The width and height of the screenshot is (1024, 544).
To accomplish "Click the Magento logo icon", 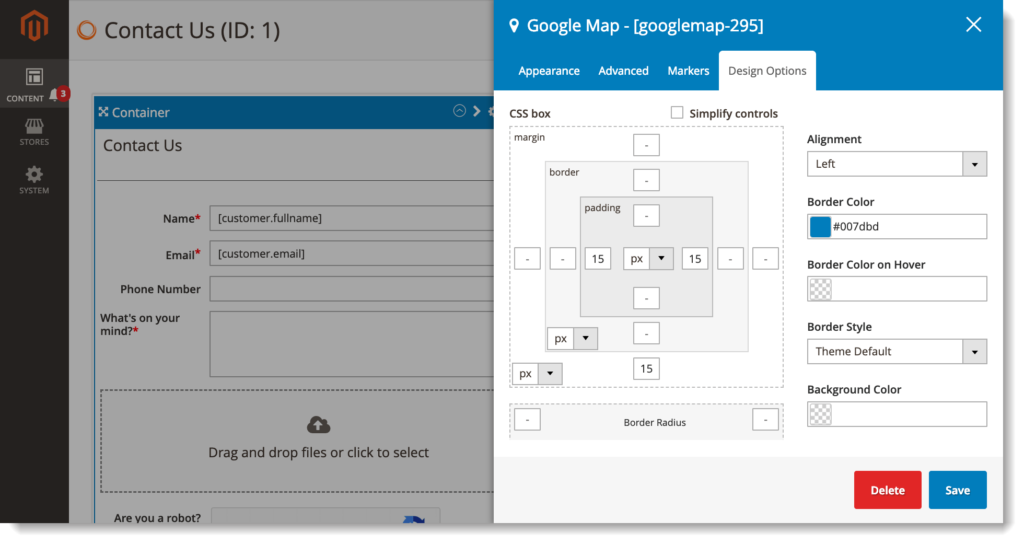I will [x=34, y=27].
